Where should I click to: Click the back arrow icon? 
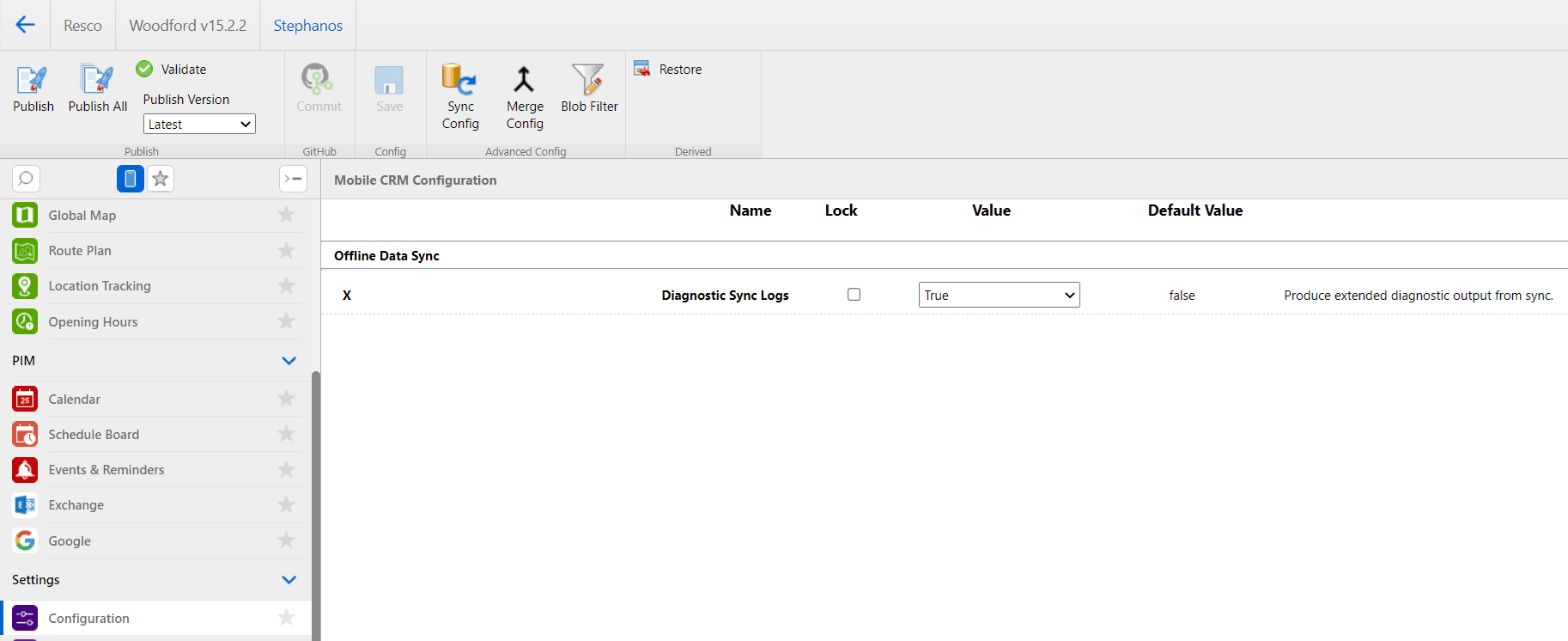point(25,25)
